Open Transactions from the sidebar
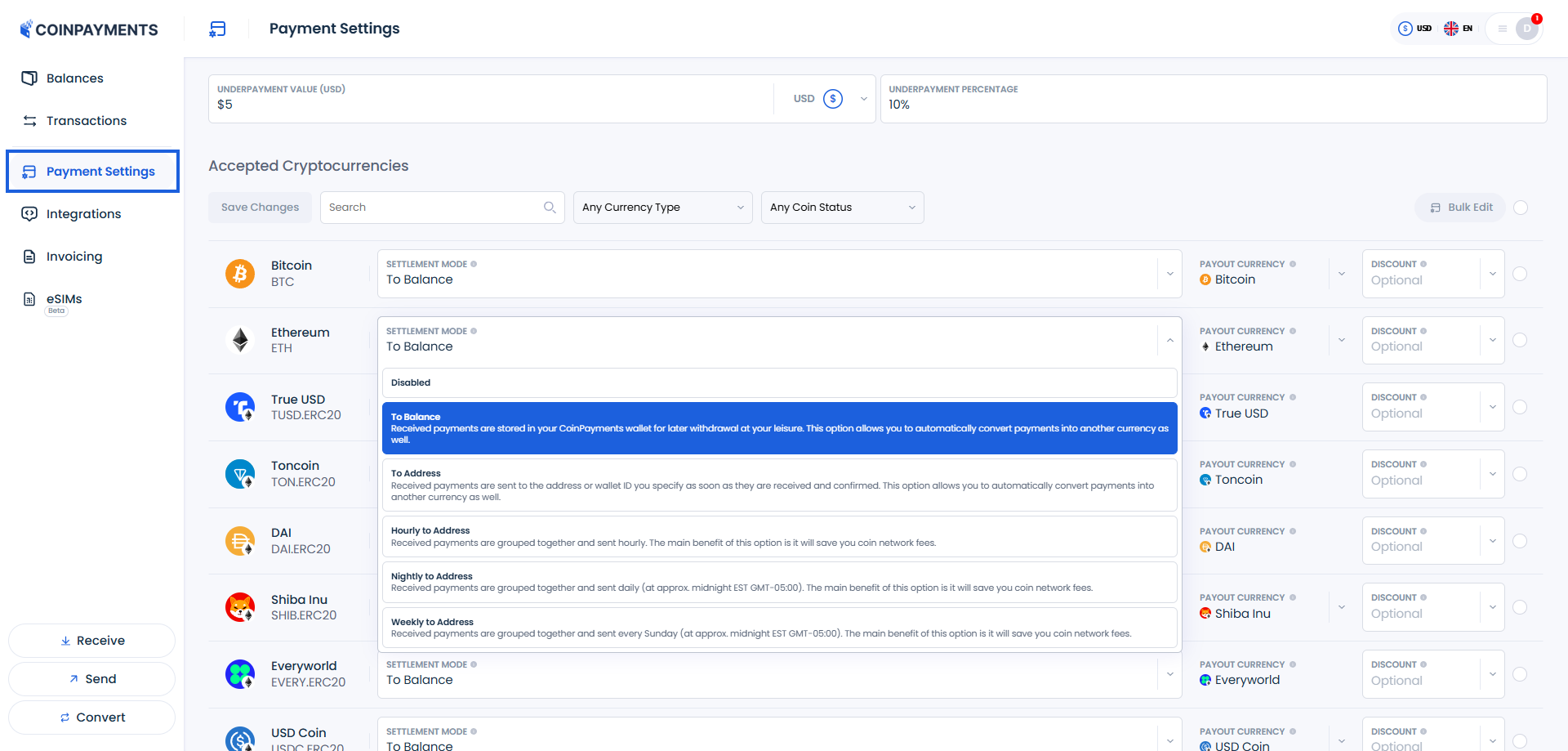The height and width of the screenshot is (751, 1568). (87, 120)
